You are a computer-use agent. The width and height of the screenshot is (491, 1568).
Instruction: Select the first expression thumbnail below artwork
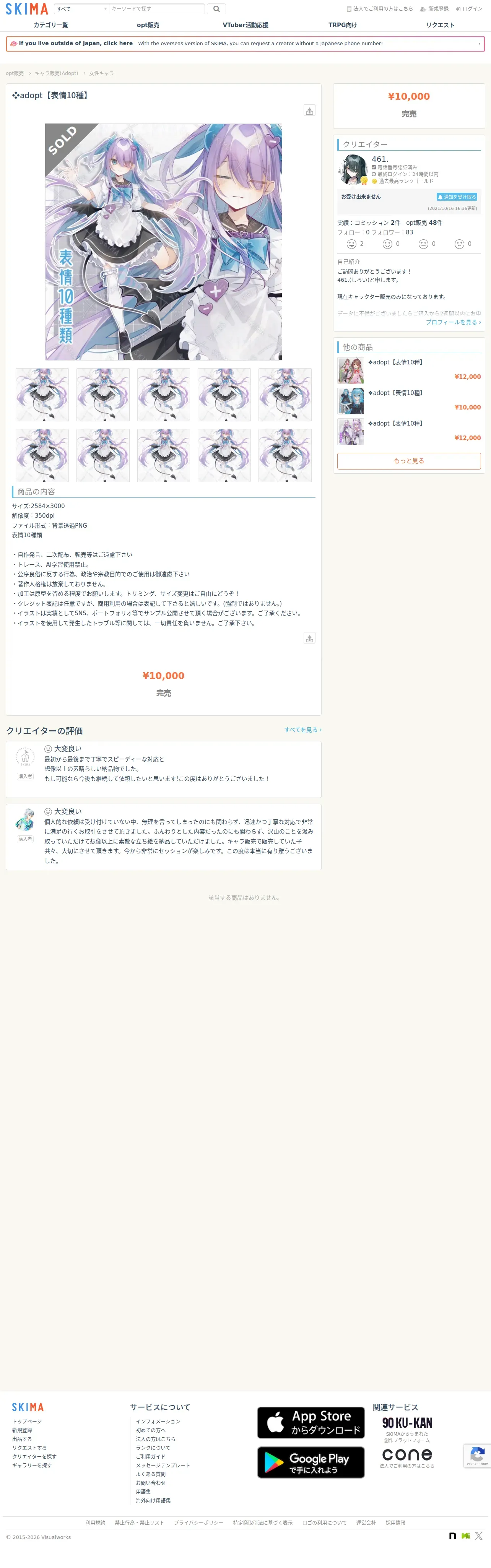pos(42,395)
